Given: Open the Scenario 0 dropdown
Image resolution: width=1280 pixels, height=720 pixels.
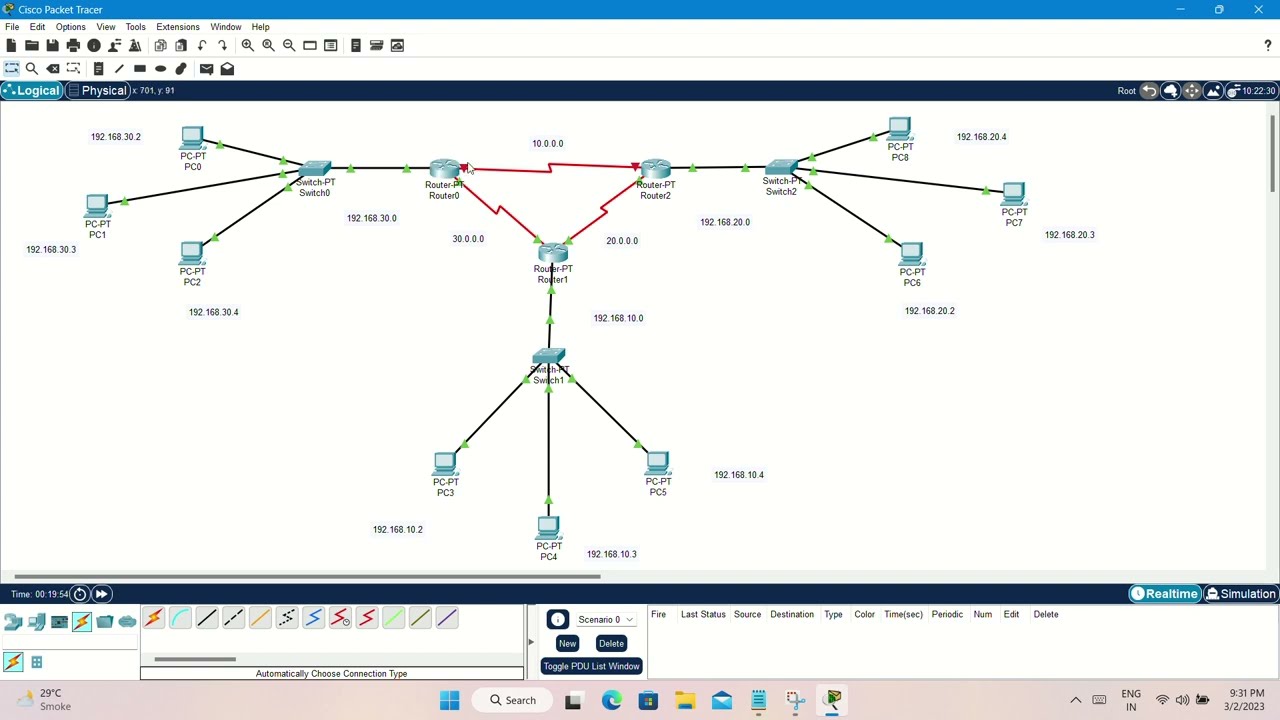Looking at the screenshot, I should click(x=606, y=620).
